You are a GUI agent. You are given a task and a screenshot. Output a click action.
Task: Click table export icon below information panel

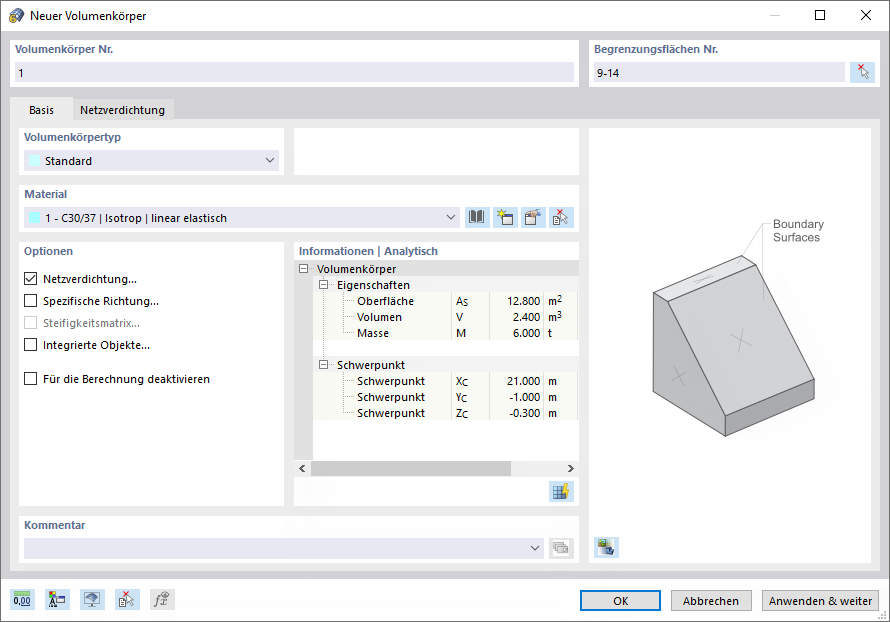(x=561, y=491)
